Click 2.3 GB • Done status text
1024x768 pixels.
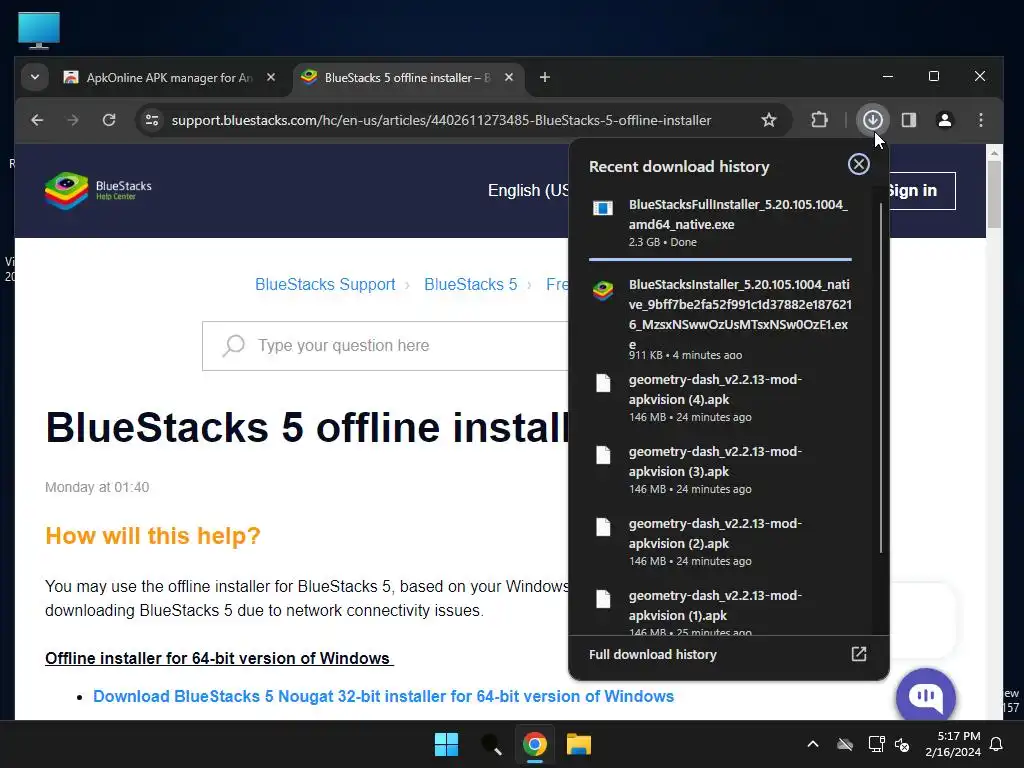[x=662, y=242]
